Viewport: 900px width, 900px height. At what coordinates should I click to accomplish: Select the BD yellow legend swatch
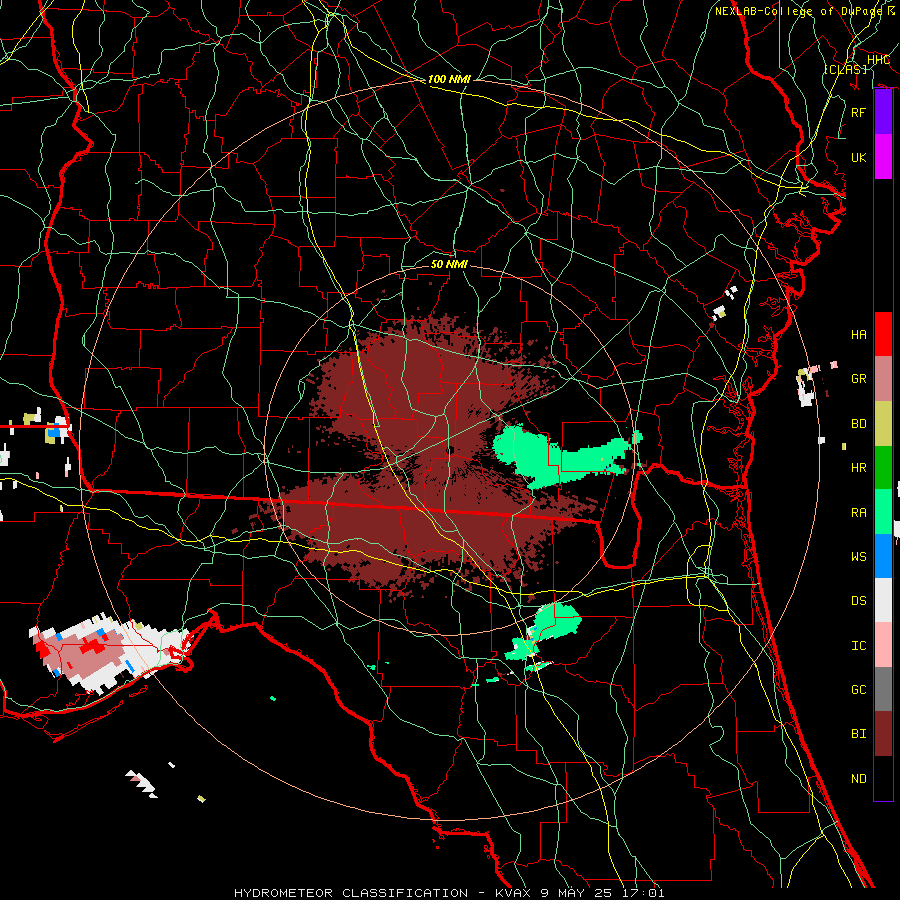883,424
